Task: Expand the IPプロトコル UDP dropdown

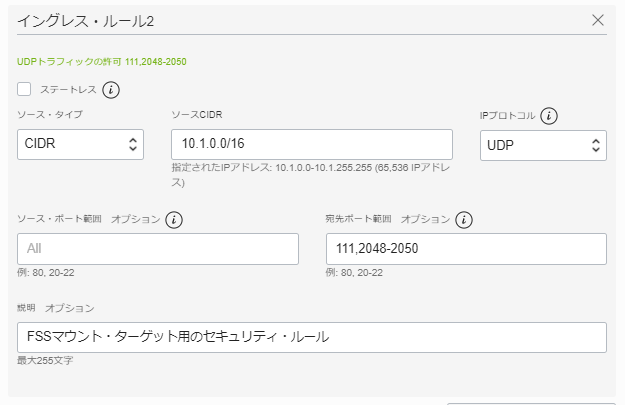Action: pos(543,145)
